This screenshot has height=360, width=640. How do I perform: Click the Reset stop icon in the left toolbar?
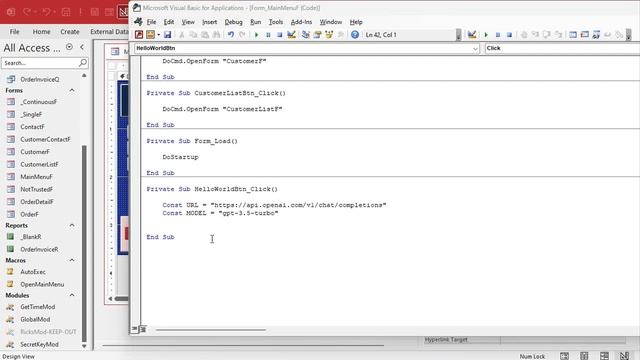[280, 35]
